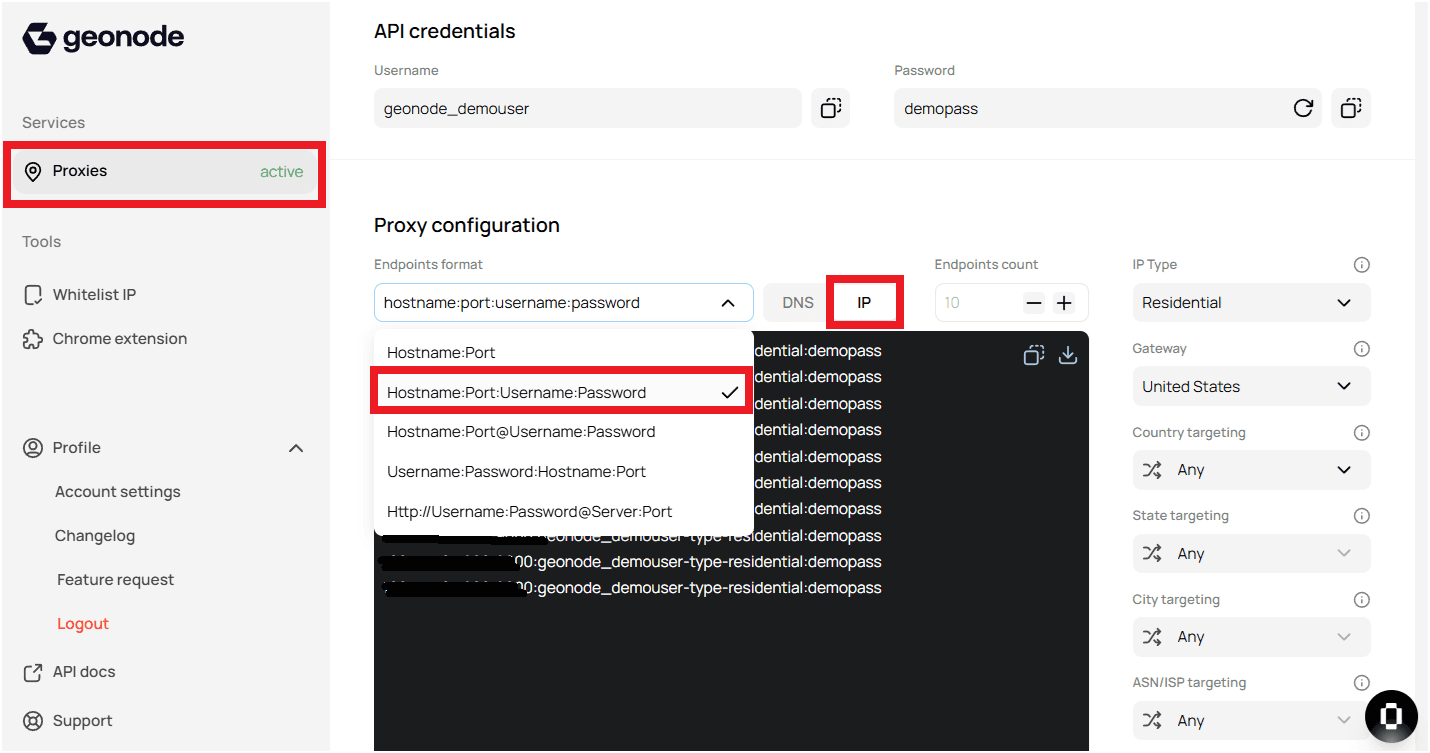Select Hostname:Port@Username:Password format

[521, 431]
